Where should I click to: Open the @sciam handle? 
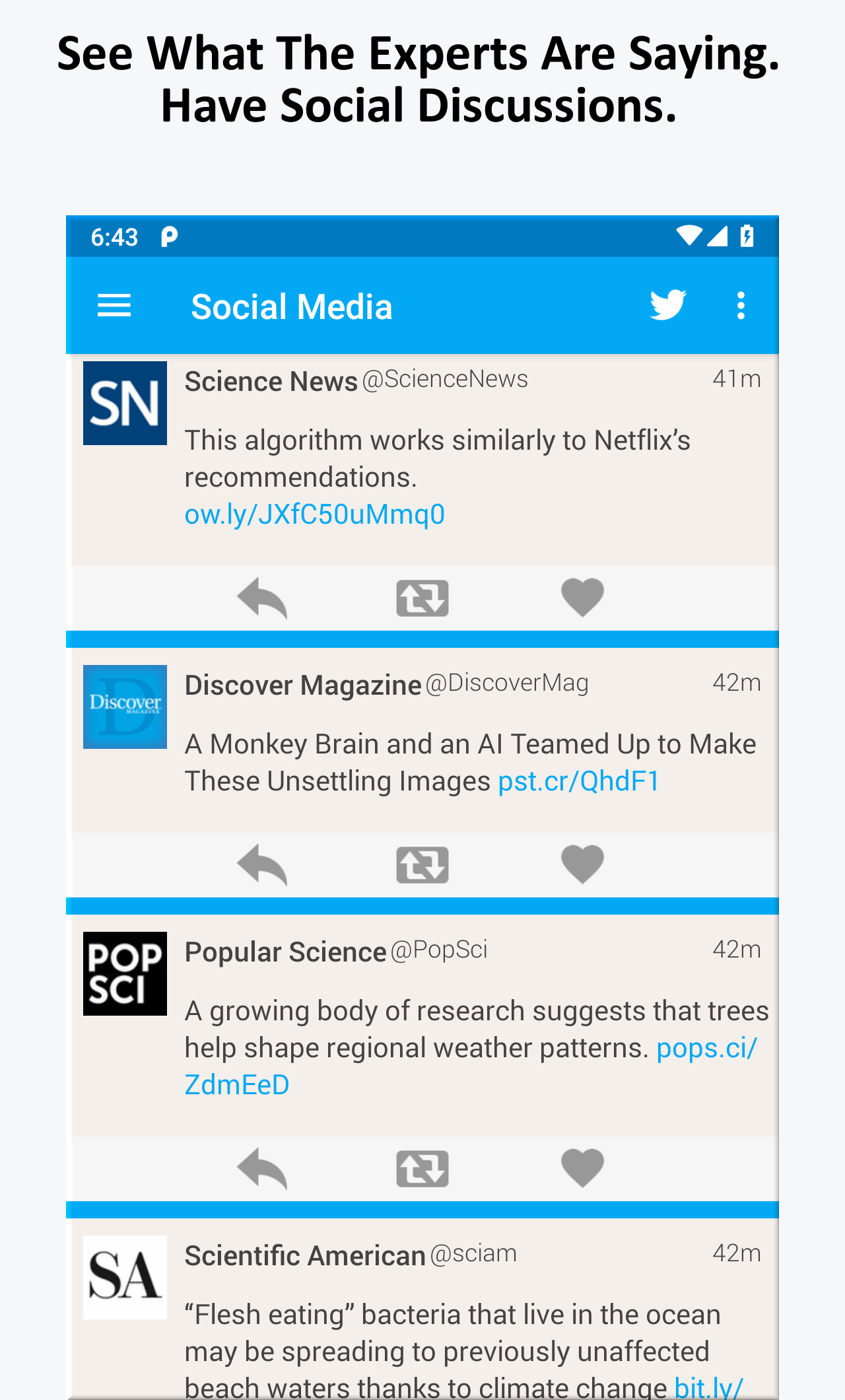(x=473, y=1253)
